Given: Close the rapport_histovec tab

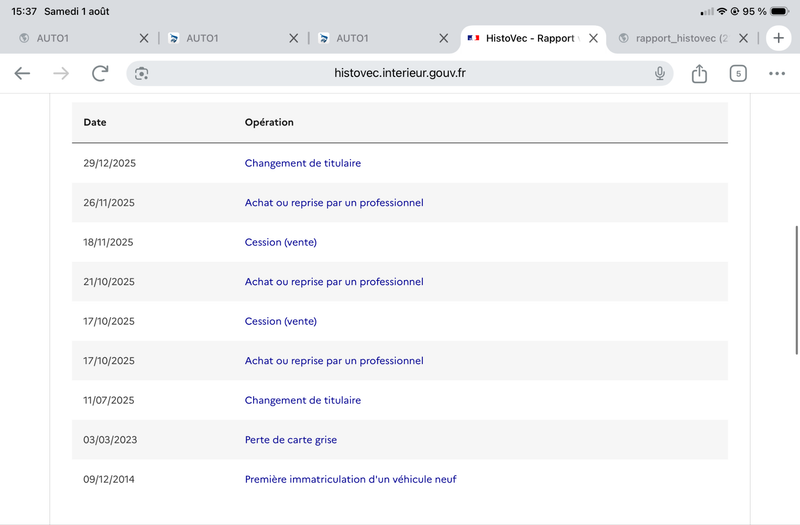Looking at the screenshot, I should pos(743,38).
